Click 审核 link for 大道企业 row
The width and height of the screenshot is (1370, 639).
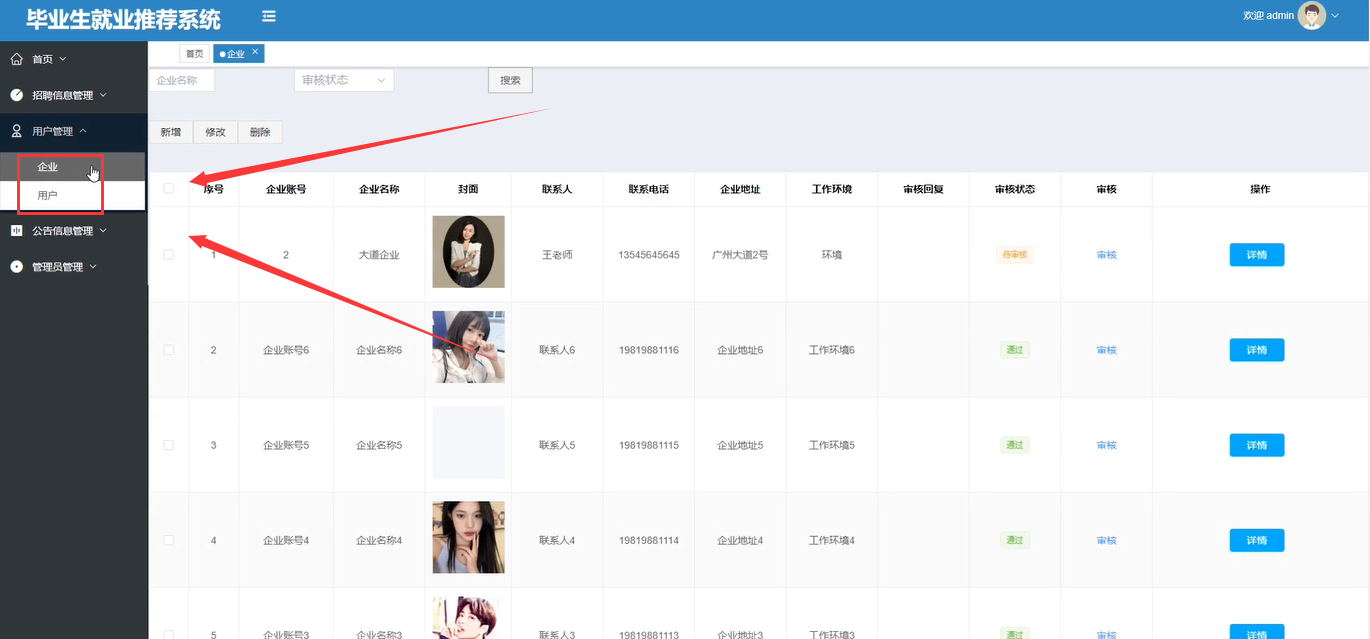click(x=1106, y=255)
